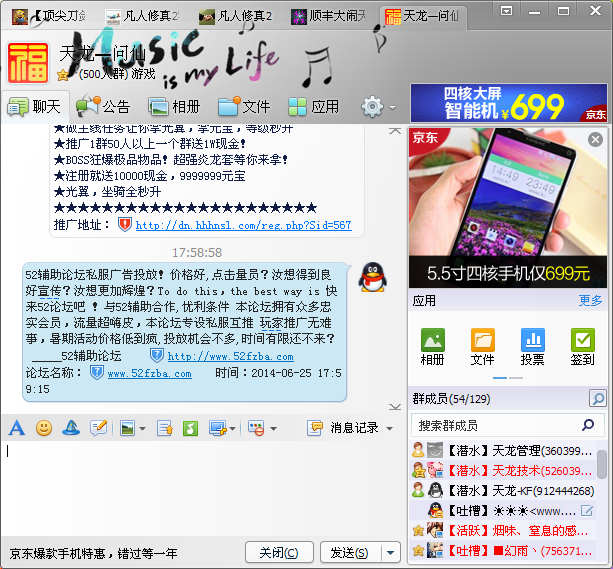Switch to the second apps page indicator

coord(516,378)
